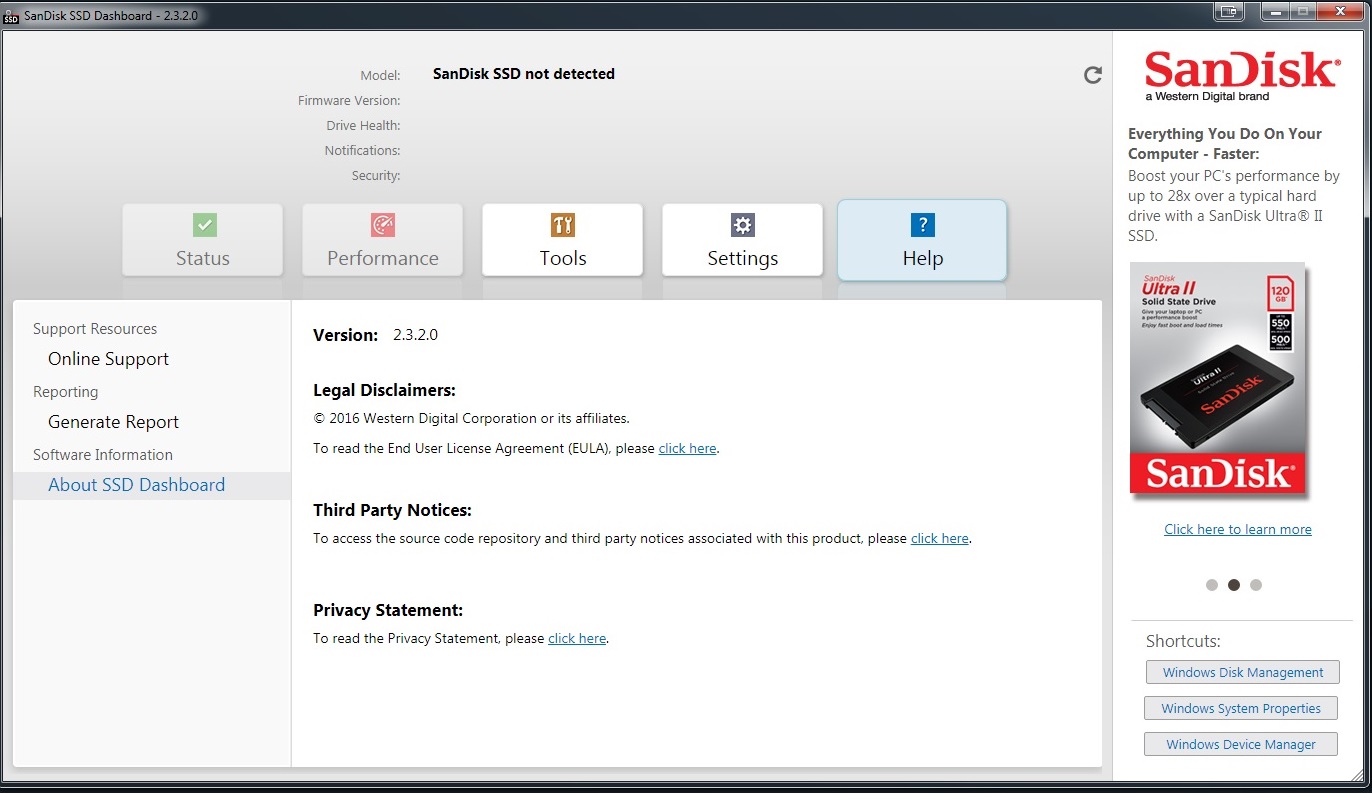
Task: Click the Help question mark icon
Action: pyautogui.click(x=922, y=224)
